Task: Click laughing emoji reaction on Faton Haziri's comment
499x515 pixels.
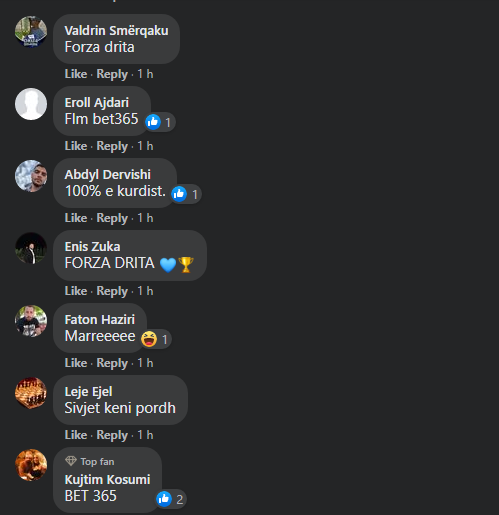Action: (x=149, y=339)
